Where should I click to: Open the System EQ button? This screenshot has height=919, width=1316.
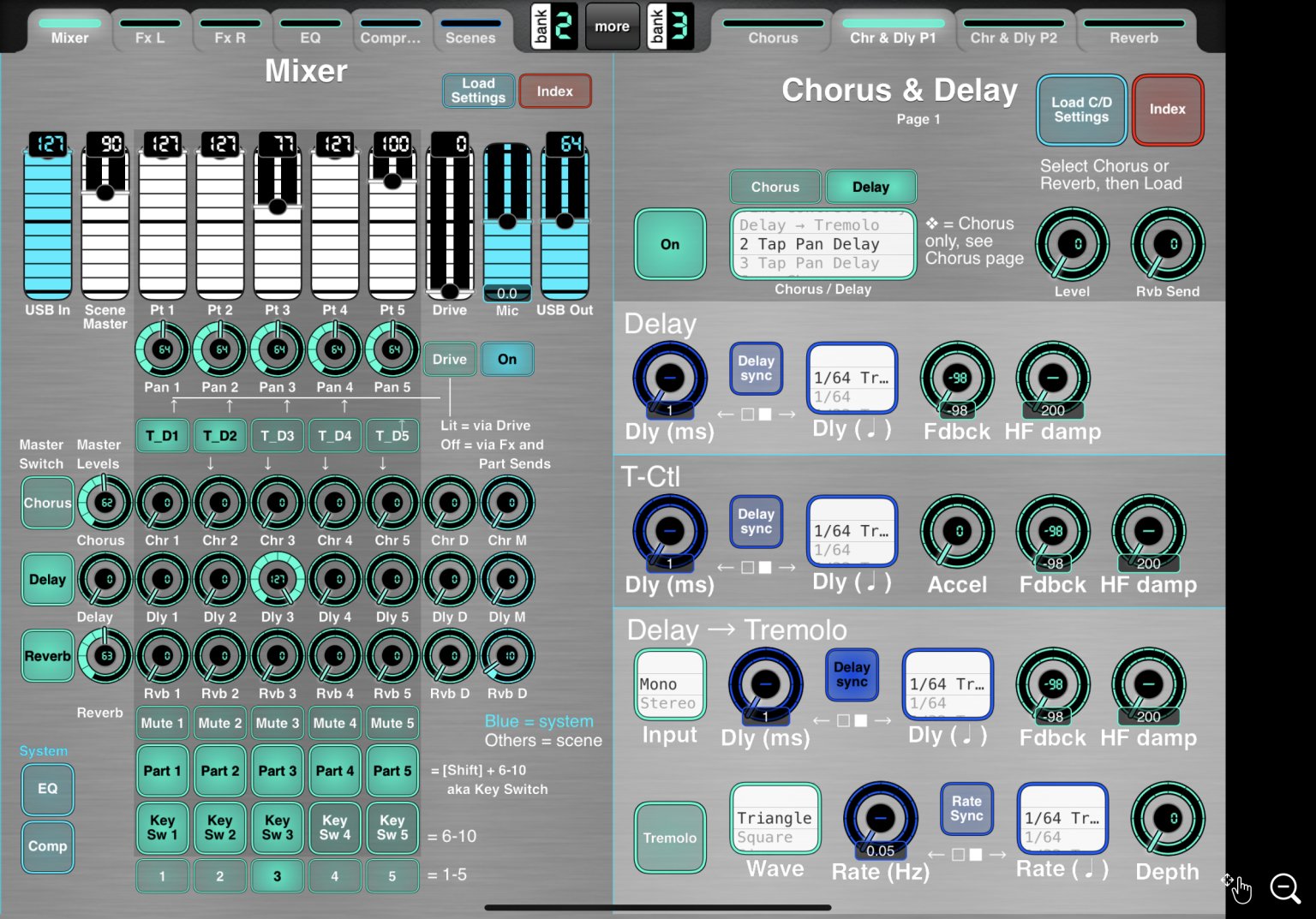[47, 789]
